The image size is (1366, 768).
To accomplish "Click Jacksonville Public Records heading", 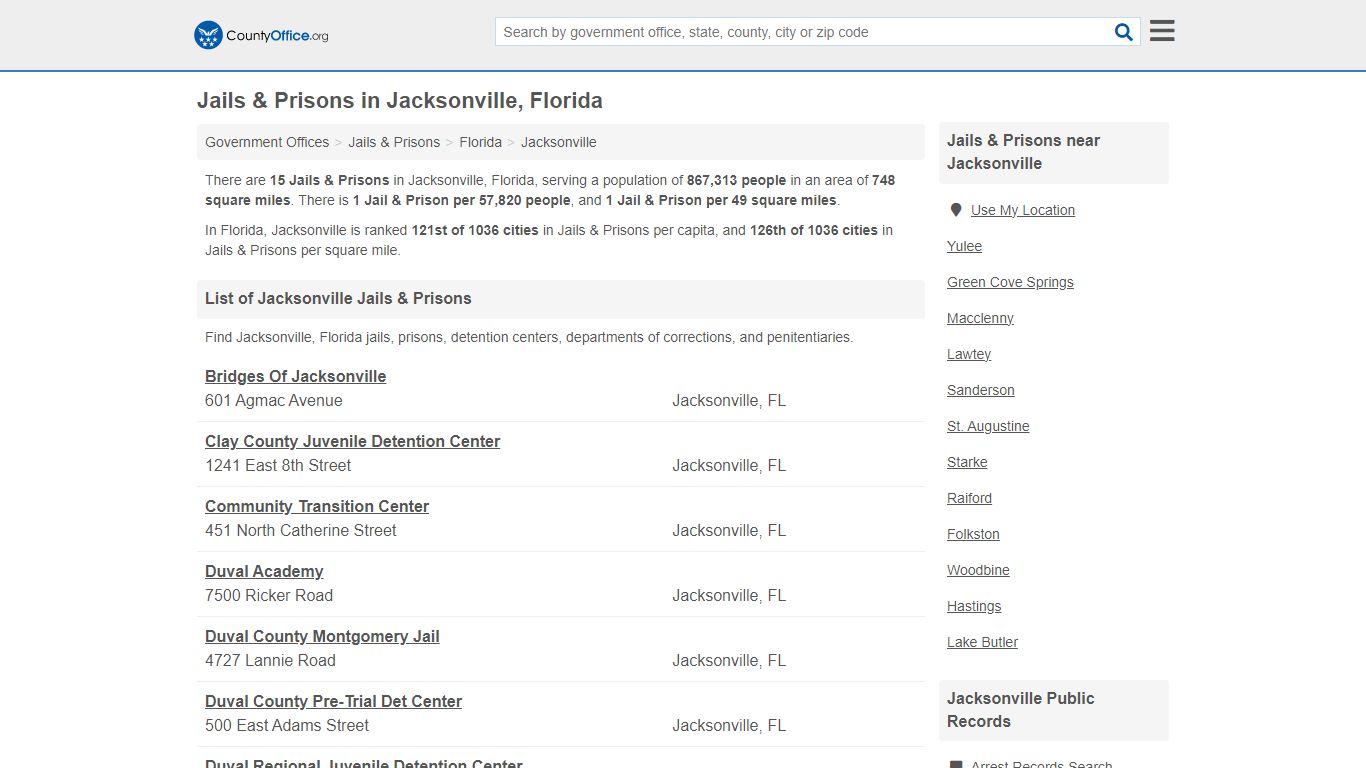I will point(1021,710).
